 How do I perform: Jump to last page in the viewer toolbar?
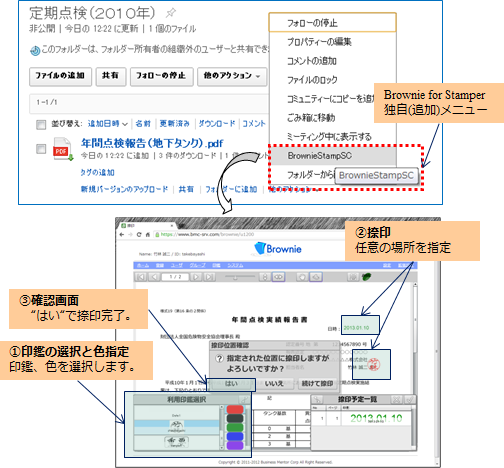click(210, 277)
